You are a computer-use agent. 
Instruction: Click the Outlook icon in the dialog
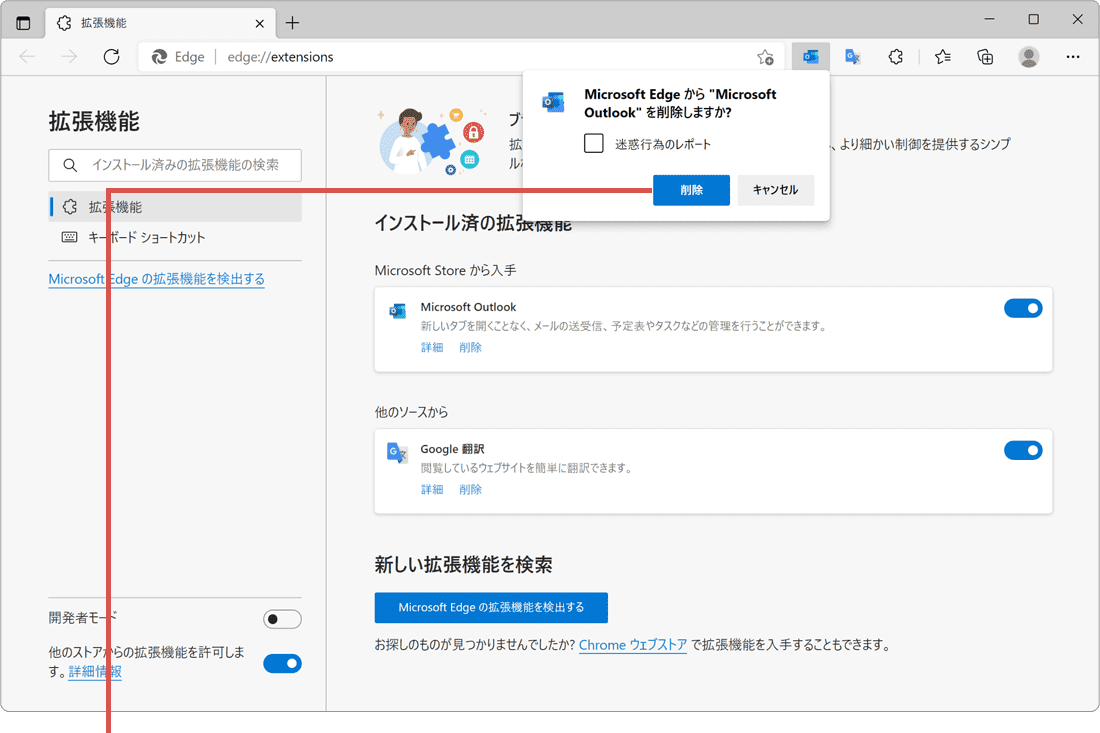tap(554, 102)
